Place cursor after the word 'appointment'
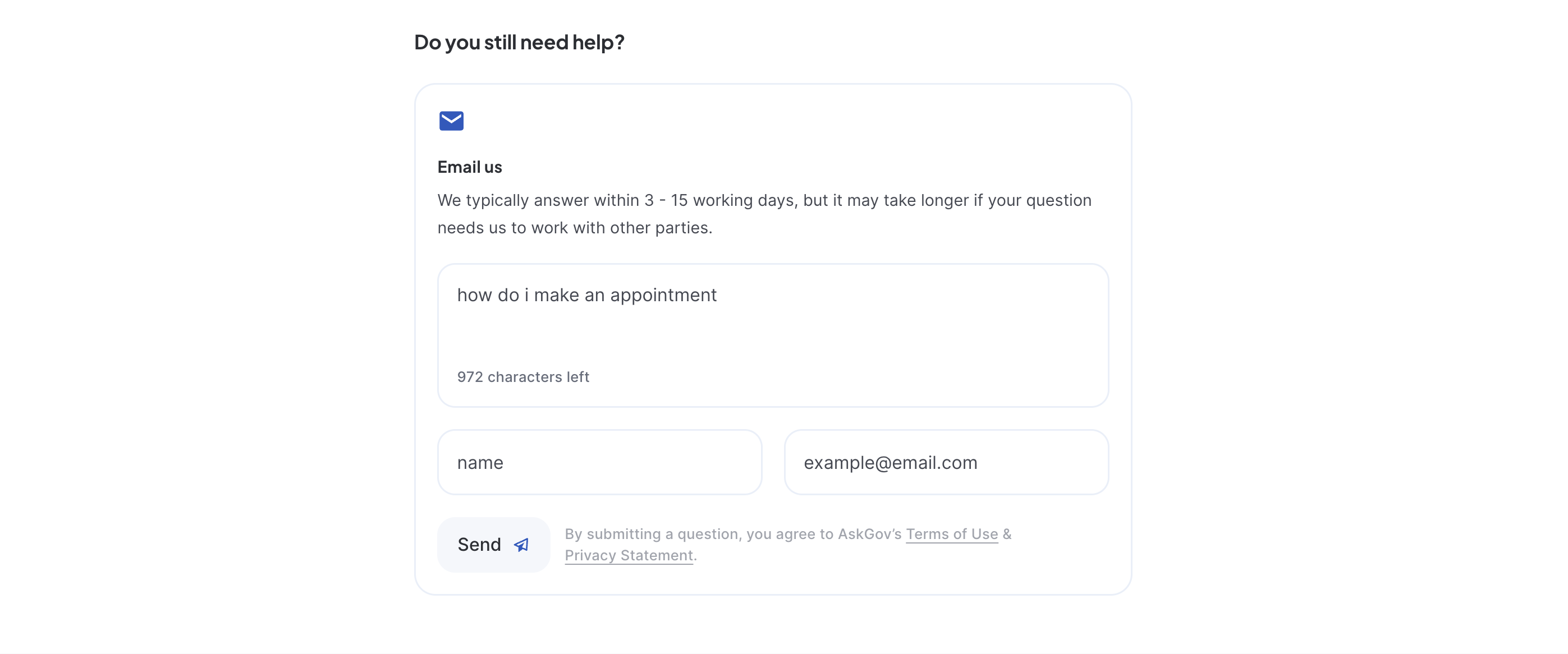This screenshot has height=654, width=1568. (718, 295)
